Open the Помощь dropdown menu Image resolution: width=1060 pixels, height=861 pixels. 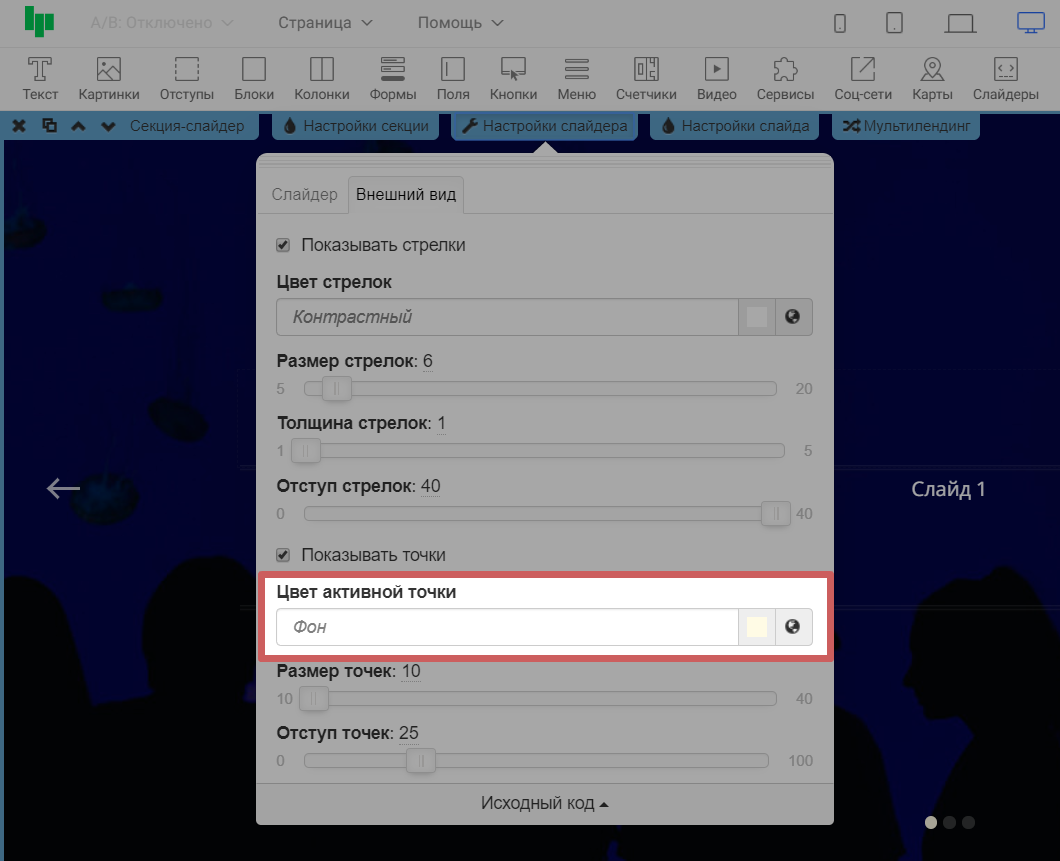tap(460, 22)
